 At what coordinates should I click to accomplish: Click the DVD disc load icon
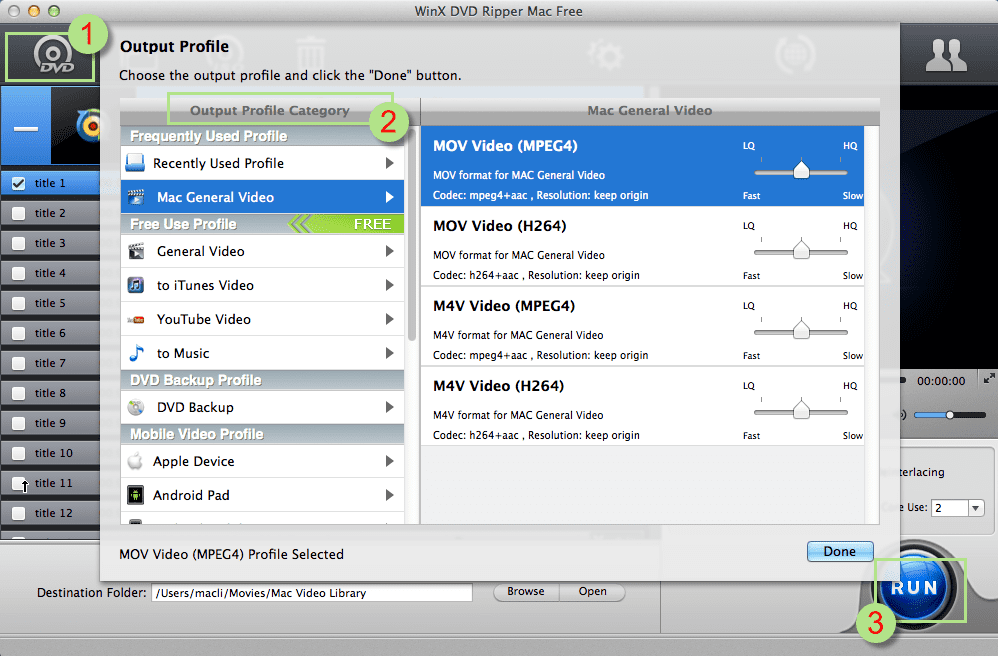pyautogui.click(x=53, y=57)
